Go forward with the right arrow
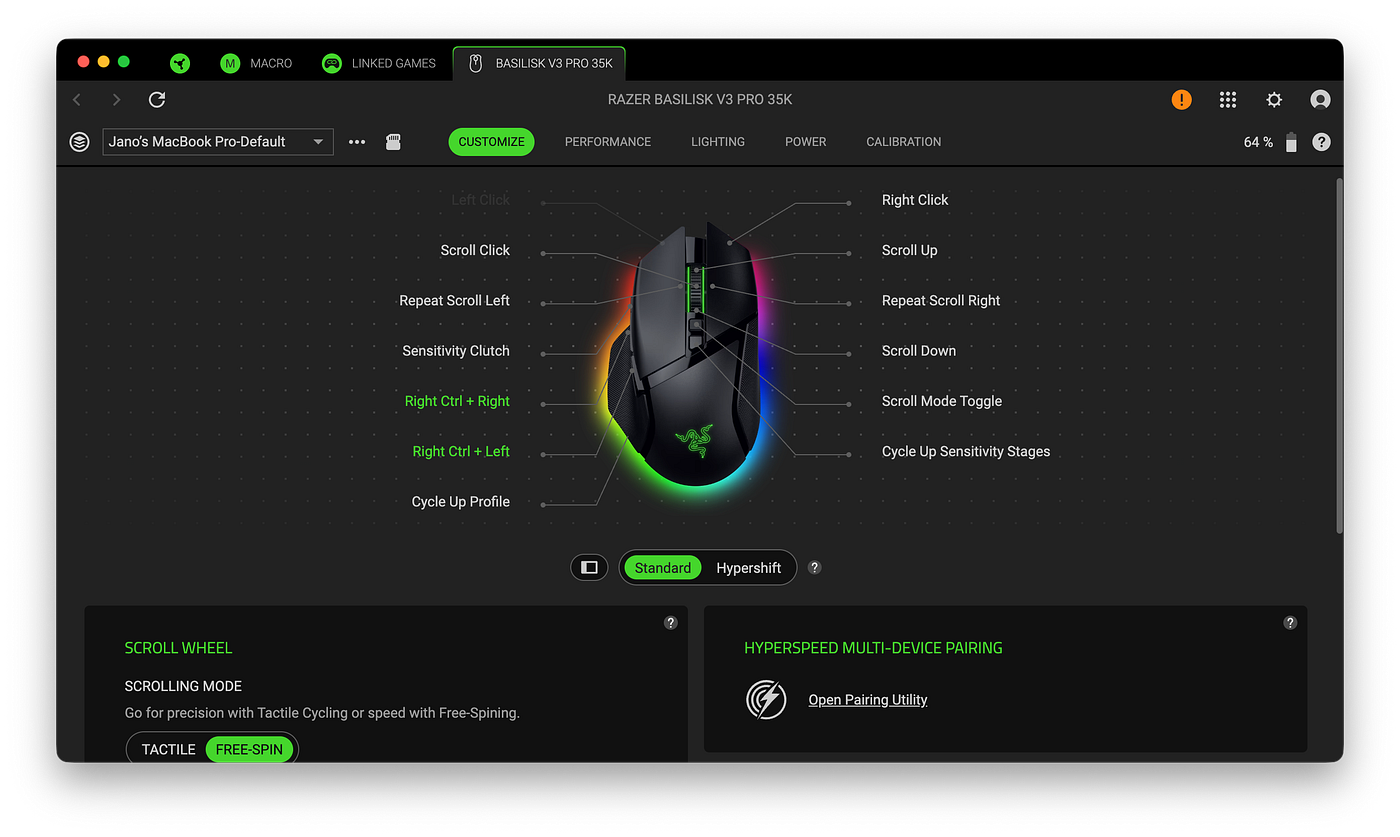The width and height of the screenshot is (1400, 837). (116, 99)
